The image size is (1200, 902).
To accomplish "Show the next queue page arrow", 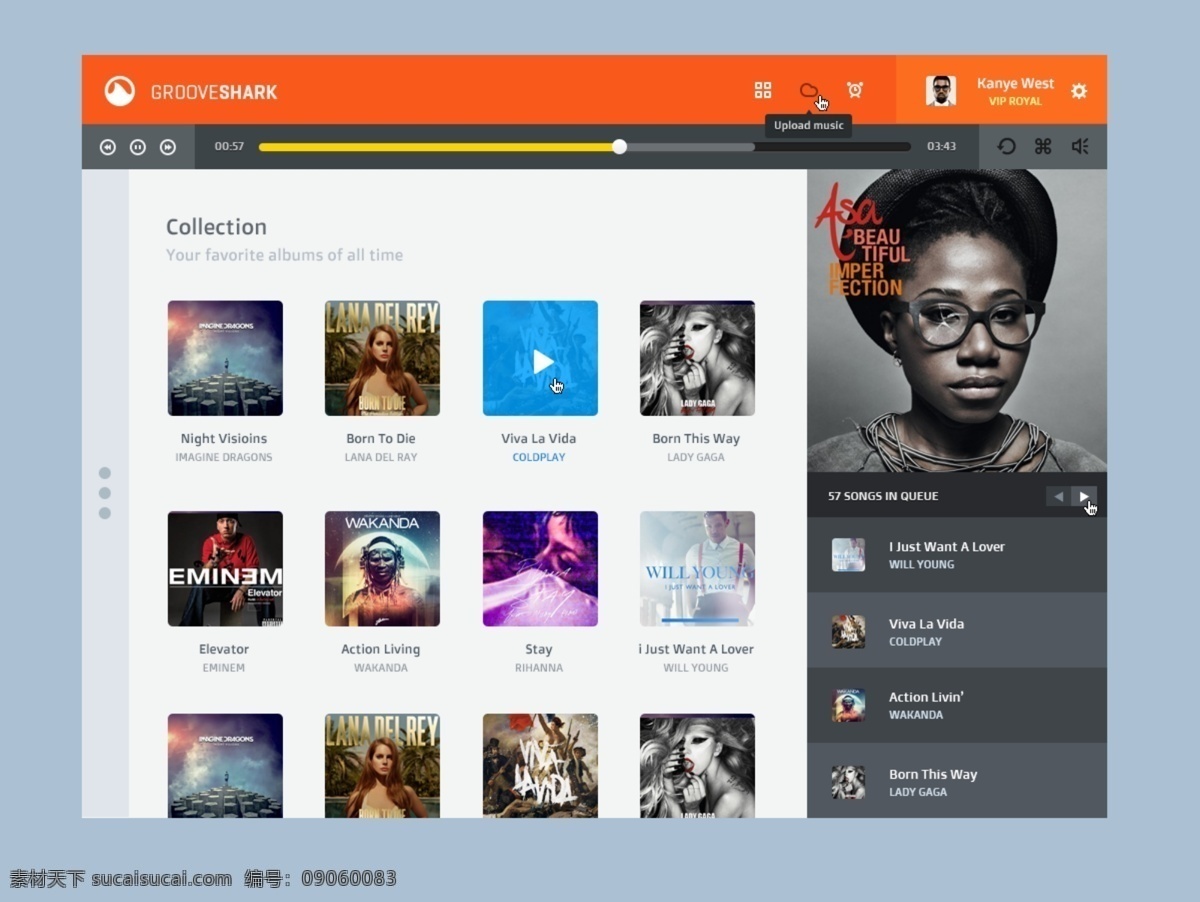I will [1084, 496].
